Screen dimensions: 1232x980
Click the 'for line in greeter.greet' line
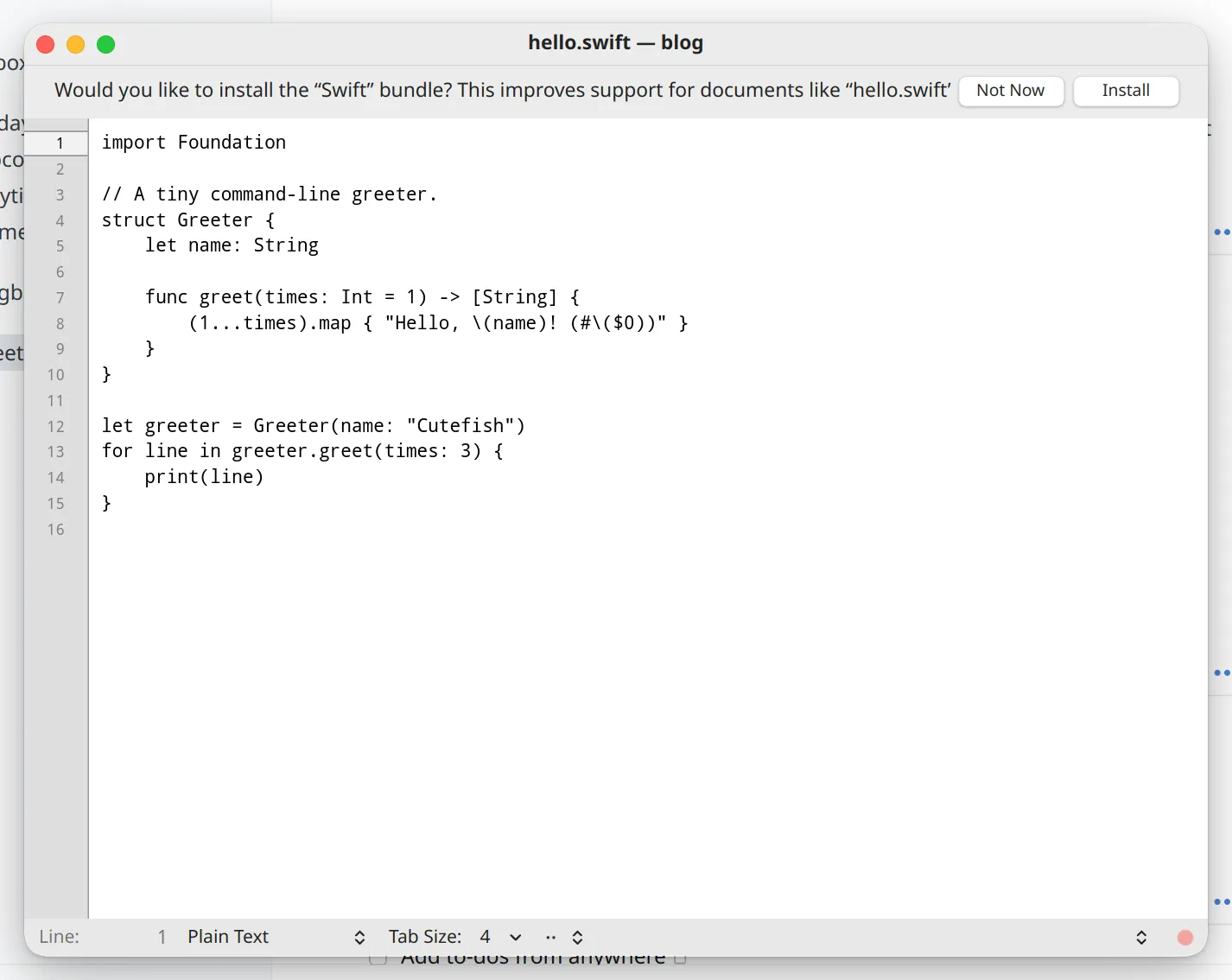point(302,451)
